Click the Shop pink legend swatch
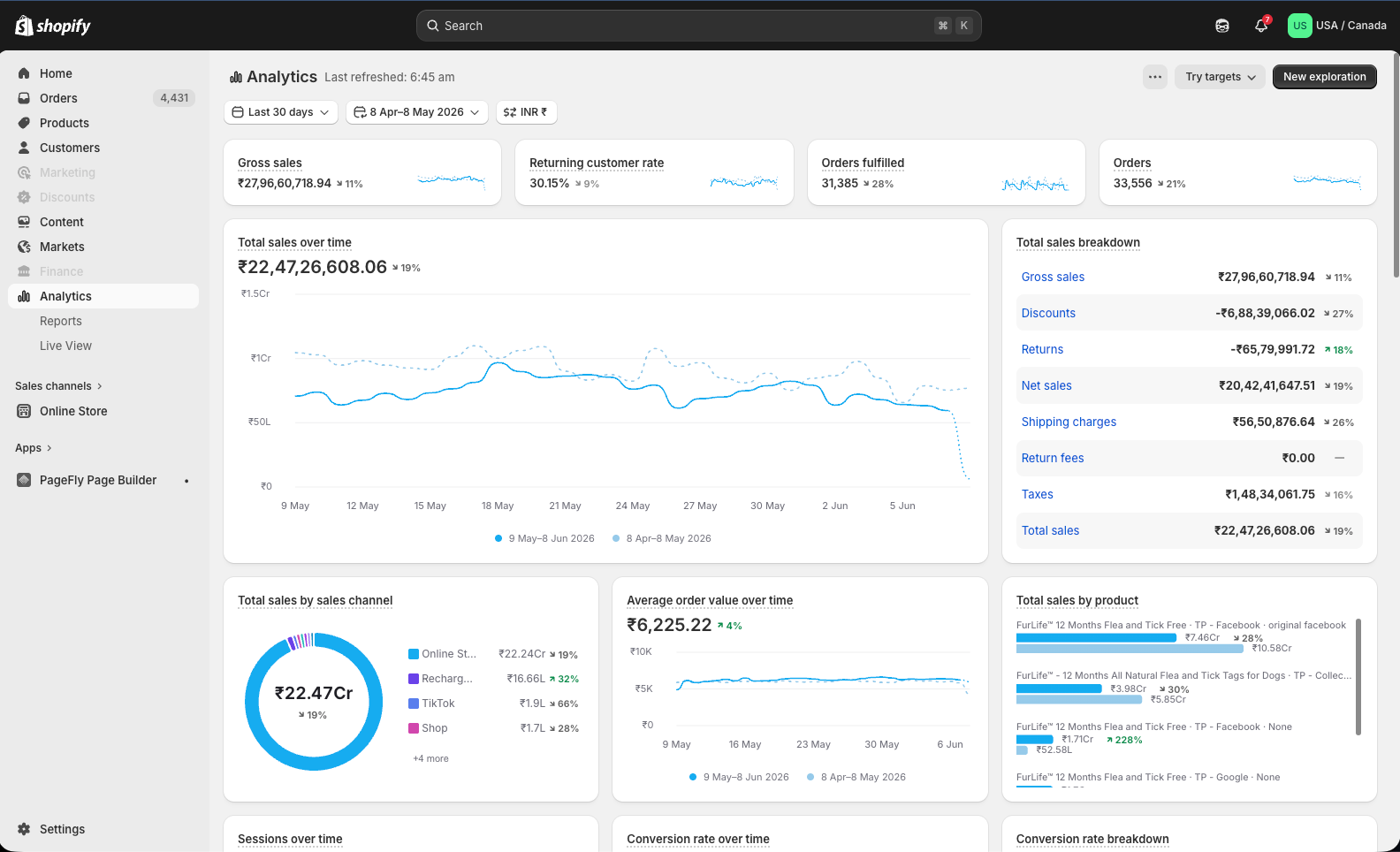This screenshot has width=1400, height=852. [414, 728]
